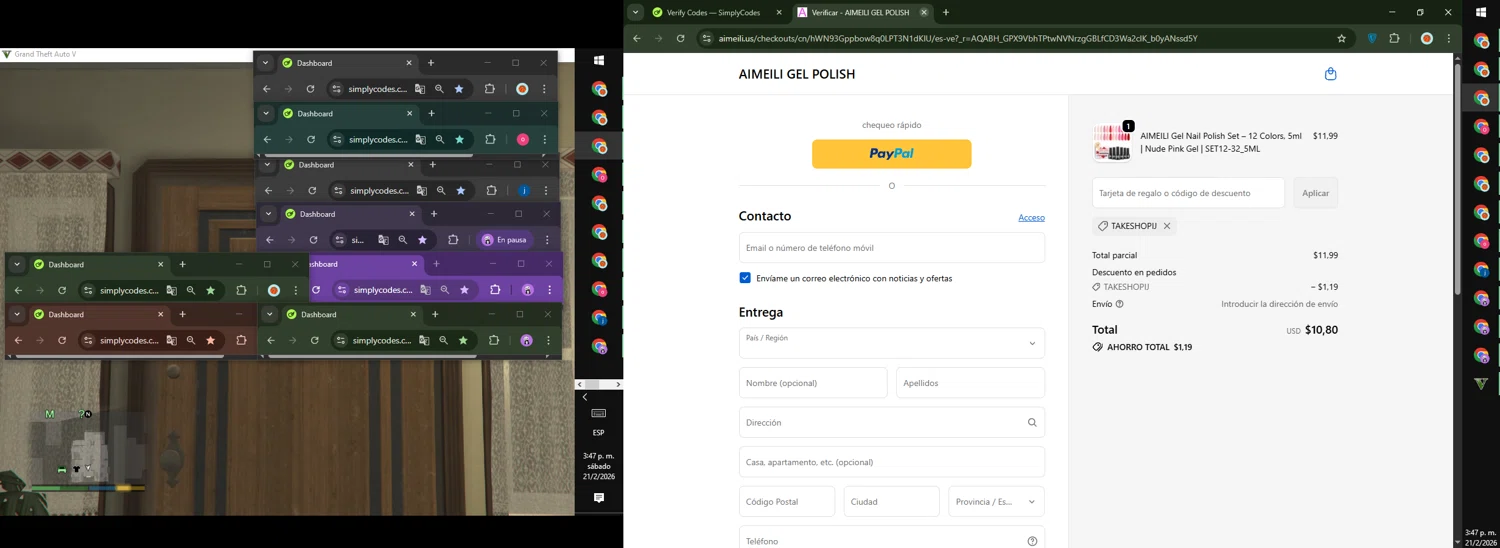
Task: Open three-dot menu in the En pausa window
Action: [547, 240]
